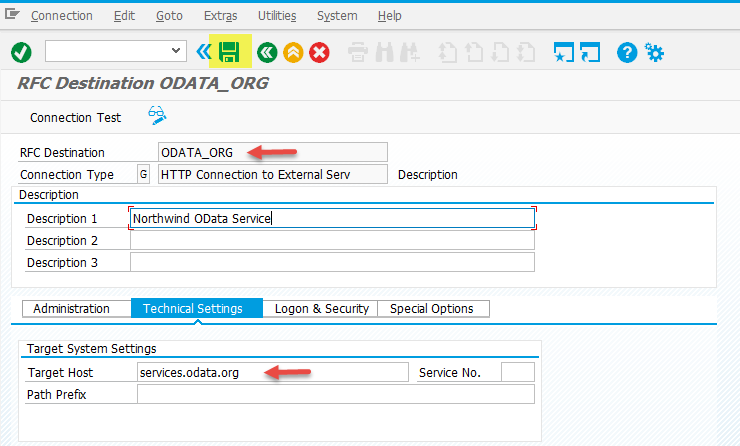Click the green Enter checkmark icon

[x=21, y=52]
